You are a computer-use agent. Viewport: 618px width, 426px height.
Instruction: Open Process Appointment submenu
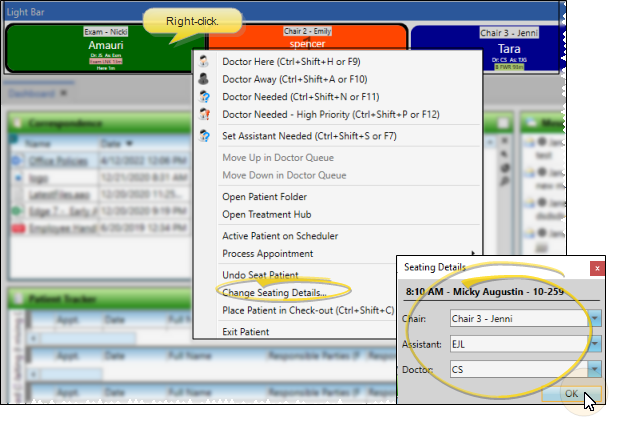tap(275, 253)
